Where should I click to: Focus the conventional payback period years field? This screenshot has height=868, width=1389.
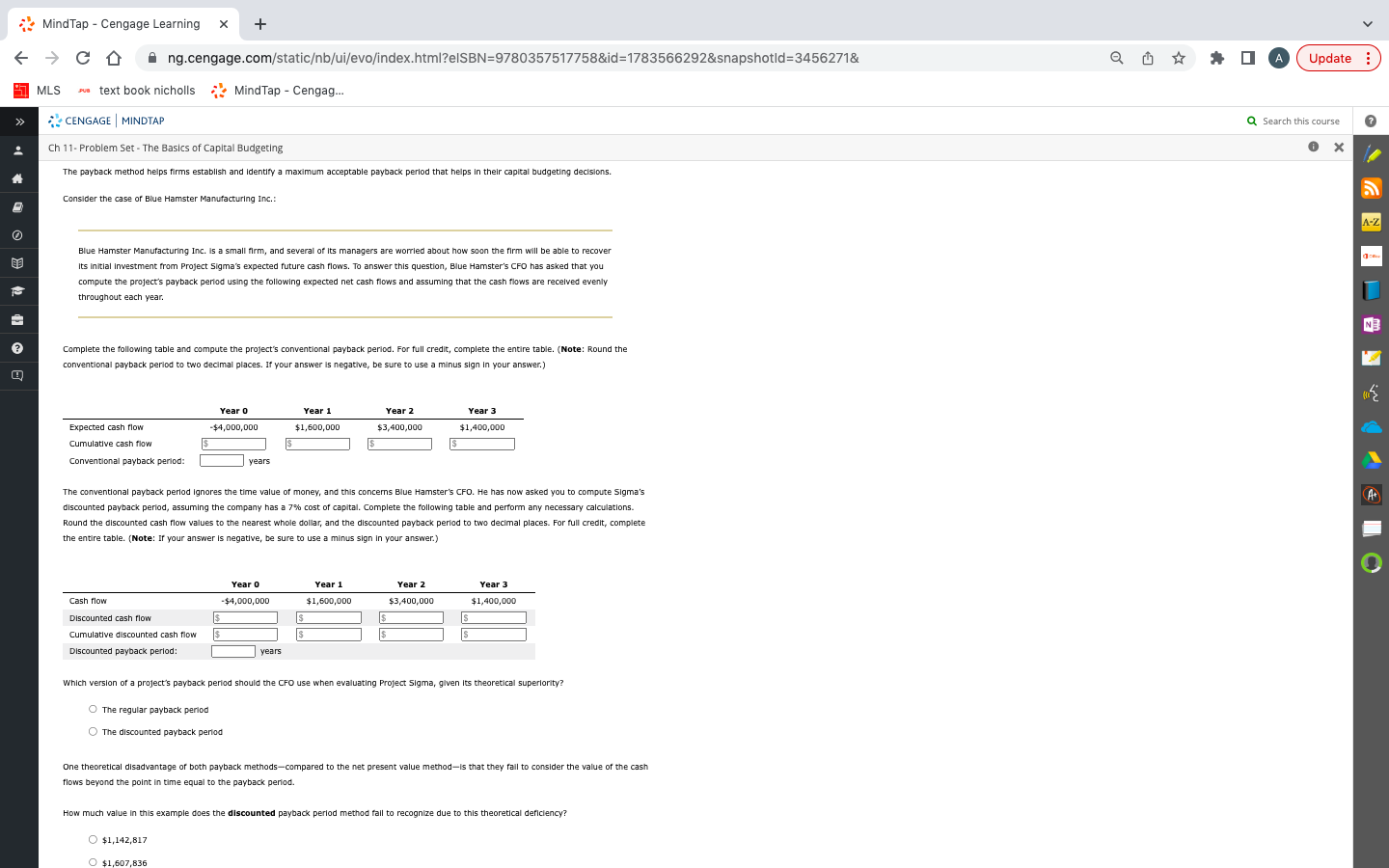coord(222,461)
